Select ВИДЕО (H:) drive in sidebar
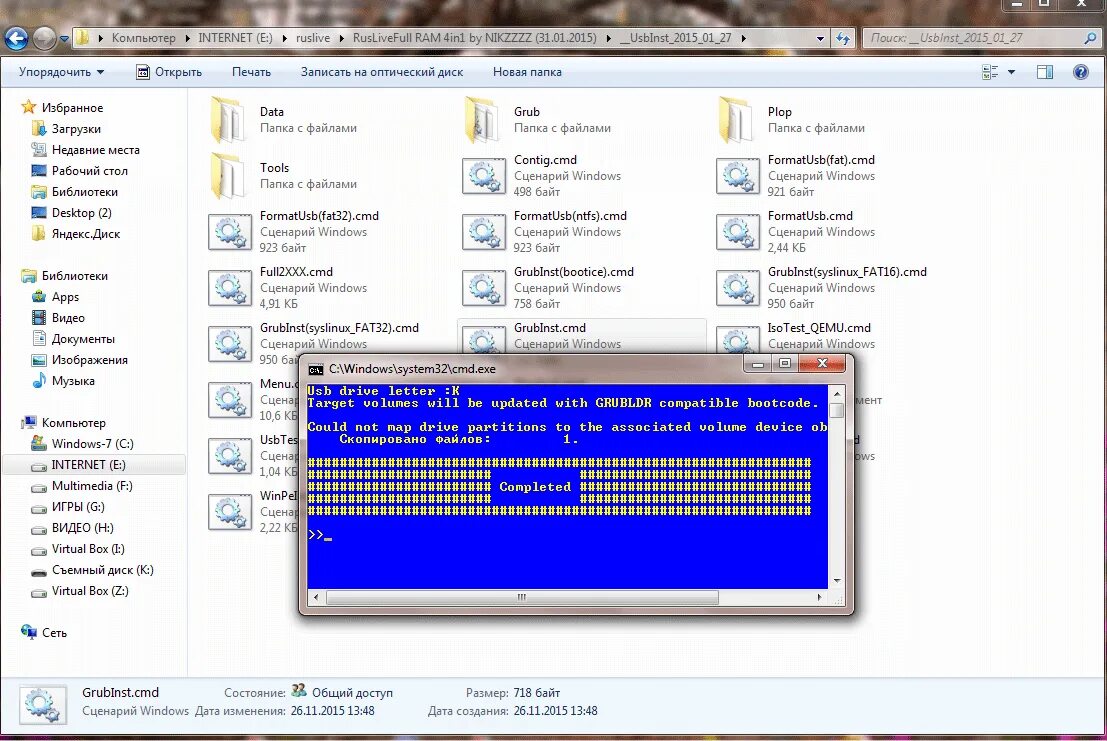Image resolution: width=1107 pixels, height=741 pixels. (x=82, y=528)
